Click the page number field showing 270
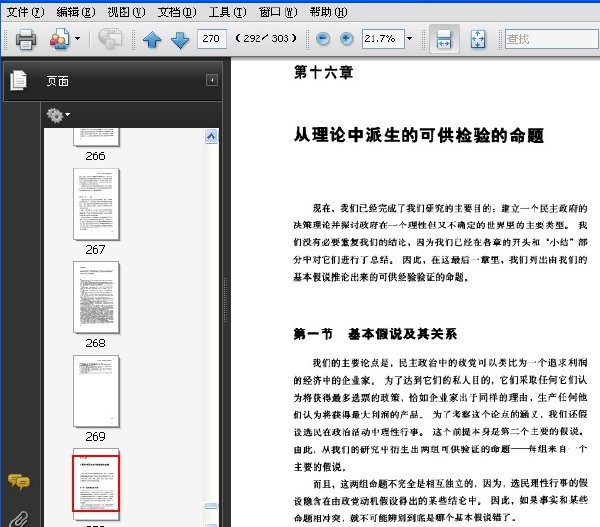 click(x=212, y=39)
